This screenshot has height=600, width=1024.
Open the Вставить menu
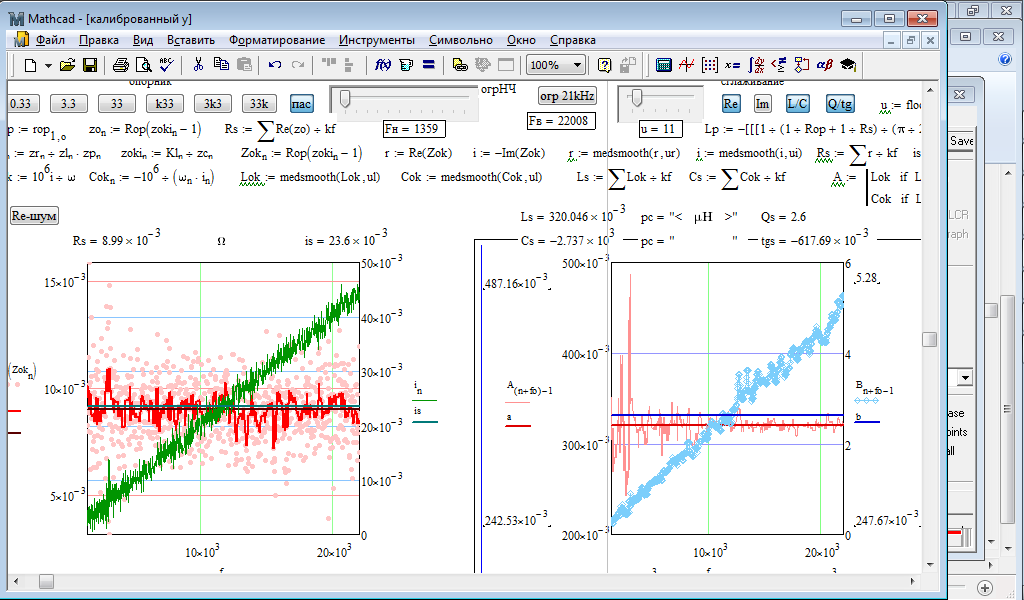click(x=190, y=40)
